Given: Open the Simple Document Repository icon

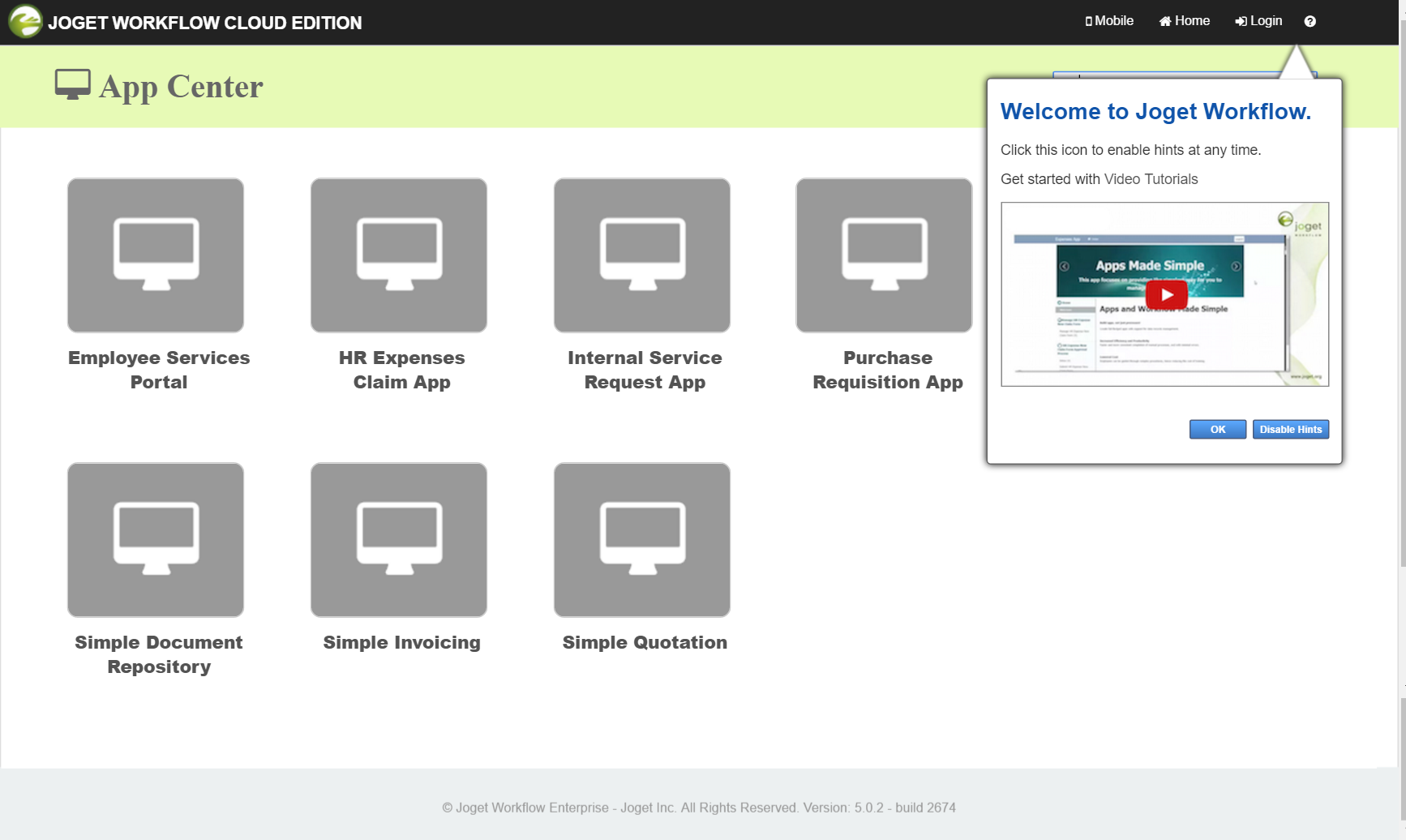Looking at the screenshot, I should (x=156, y=540).
